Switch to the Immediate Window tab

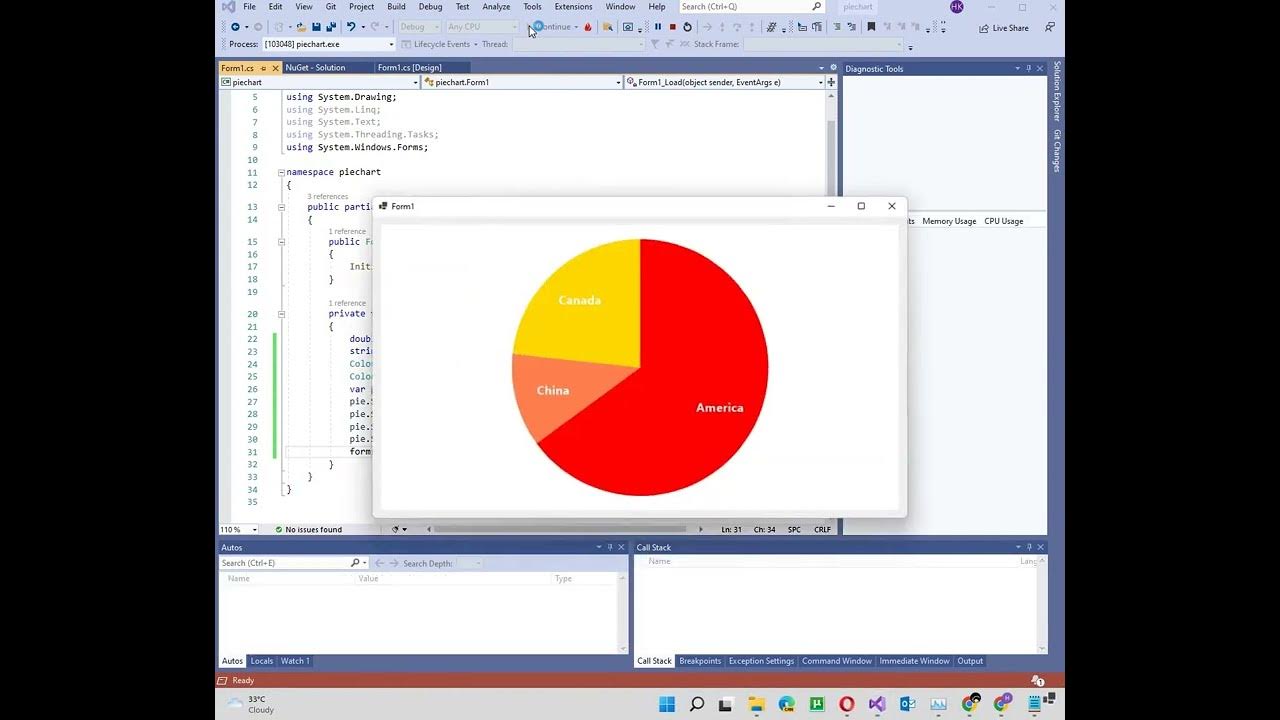tap(915, 661)
